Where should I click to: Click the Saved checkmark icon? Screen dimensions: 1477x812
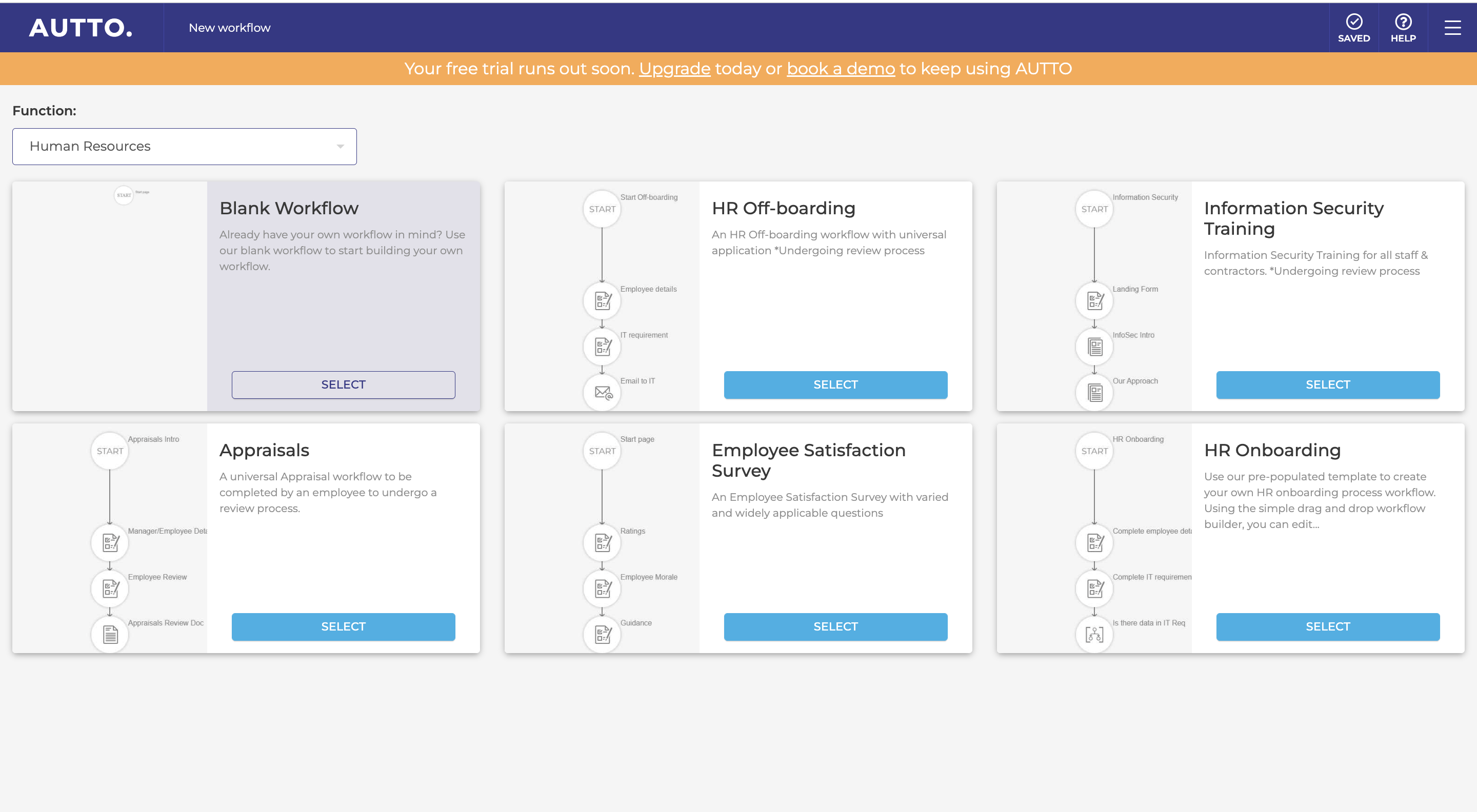(1354, 22)
